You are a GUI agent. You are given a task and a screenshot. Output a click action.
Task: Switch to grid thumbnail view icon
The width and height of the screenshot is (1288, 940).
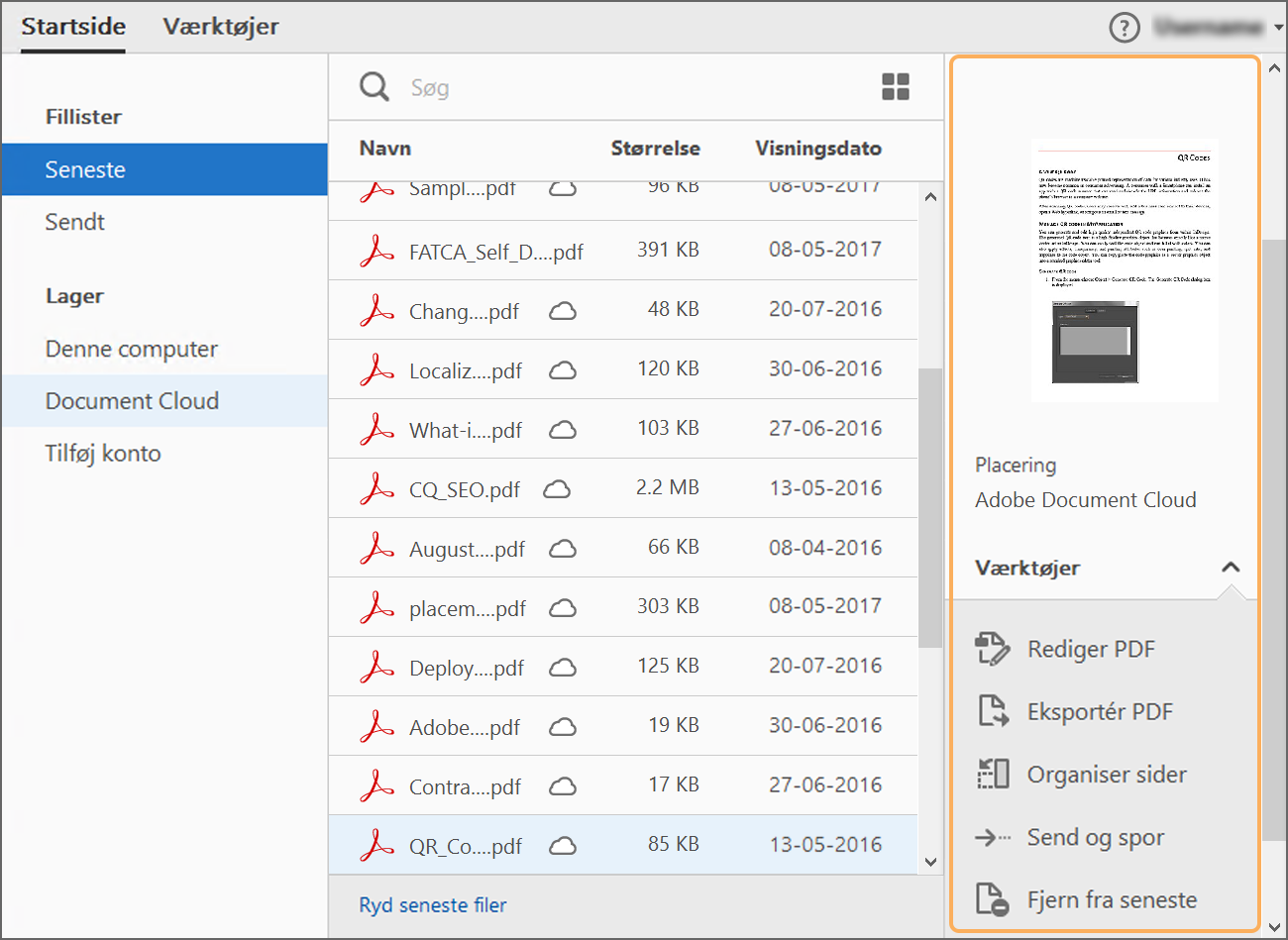coord(896,87)
